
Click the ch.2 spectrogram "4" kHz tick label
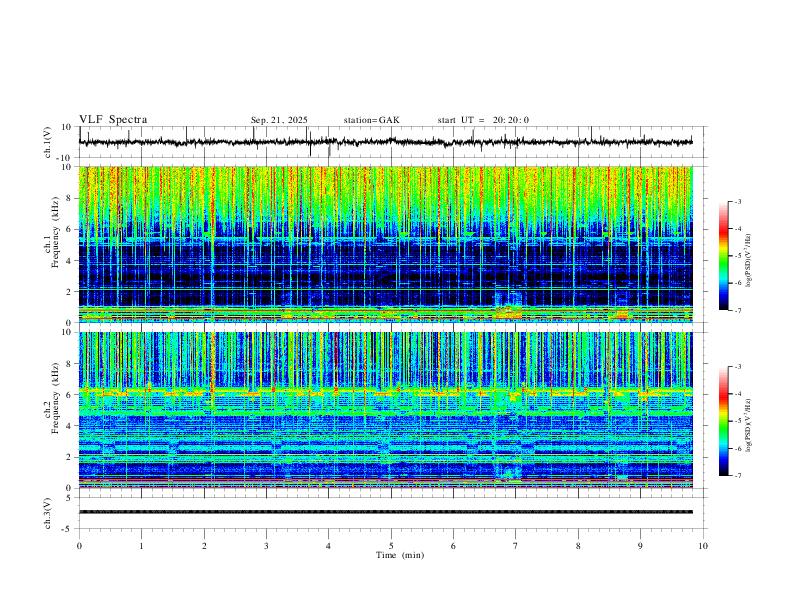tap(70, 426)
